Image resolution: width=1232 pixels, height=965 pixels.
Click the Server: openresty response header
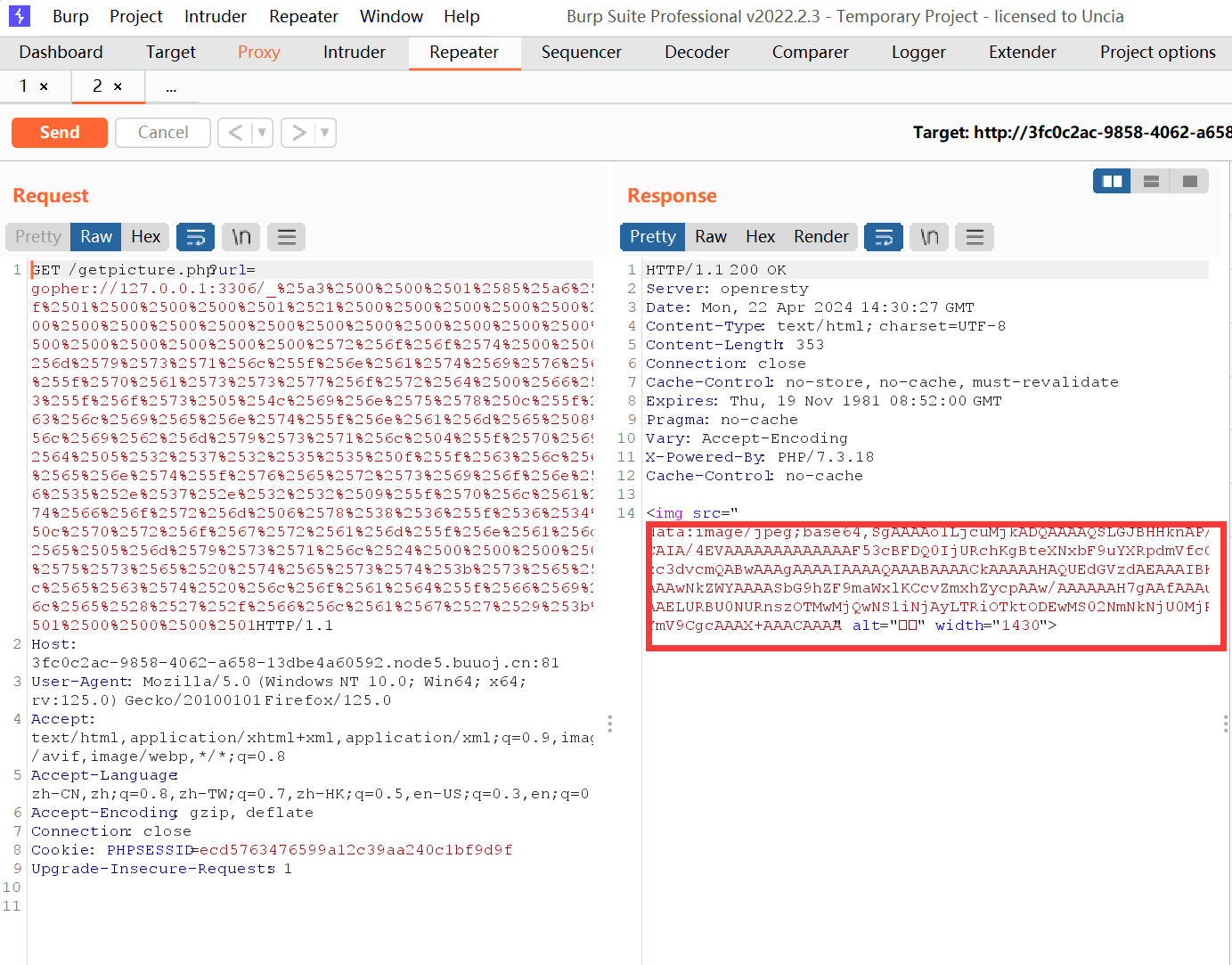[x=727, y=289]
